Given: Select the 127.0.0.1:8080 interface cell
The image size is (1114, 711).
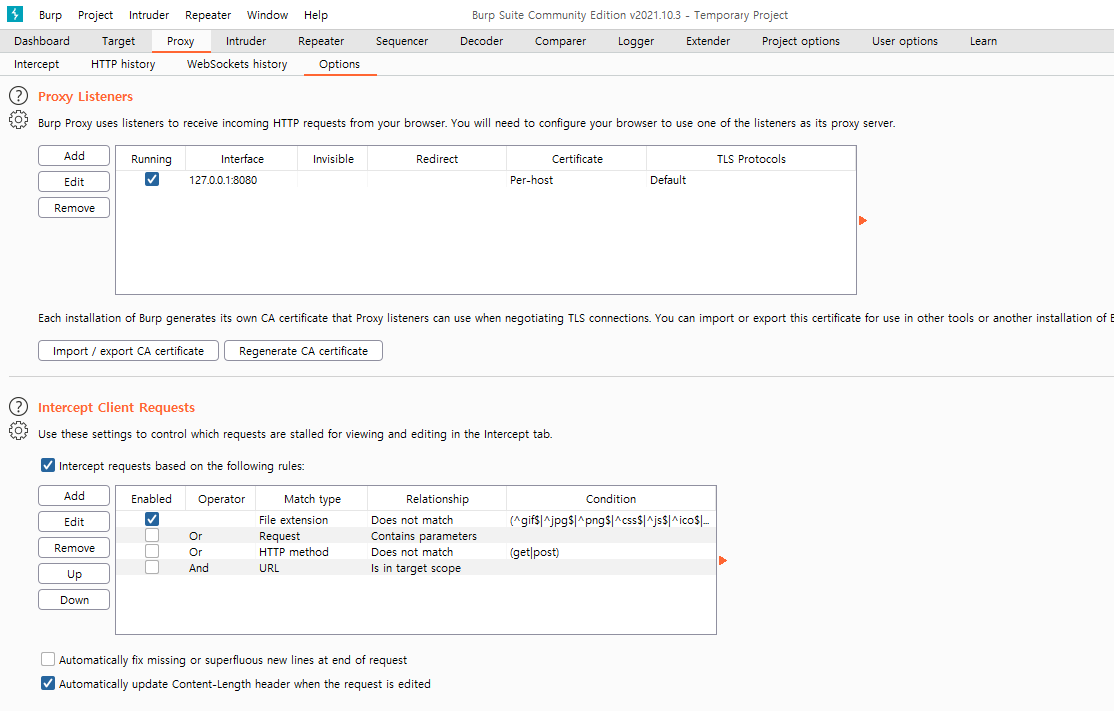Looking at the screenshot, I should click(241, 180).
